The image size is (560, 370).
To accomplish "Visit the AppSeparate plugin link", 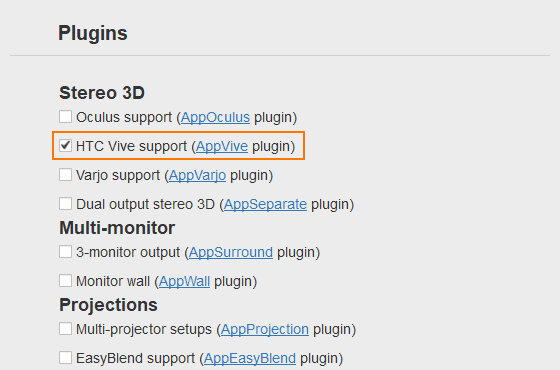I will (x=265, y=204).
